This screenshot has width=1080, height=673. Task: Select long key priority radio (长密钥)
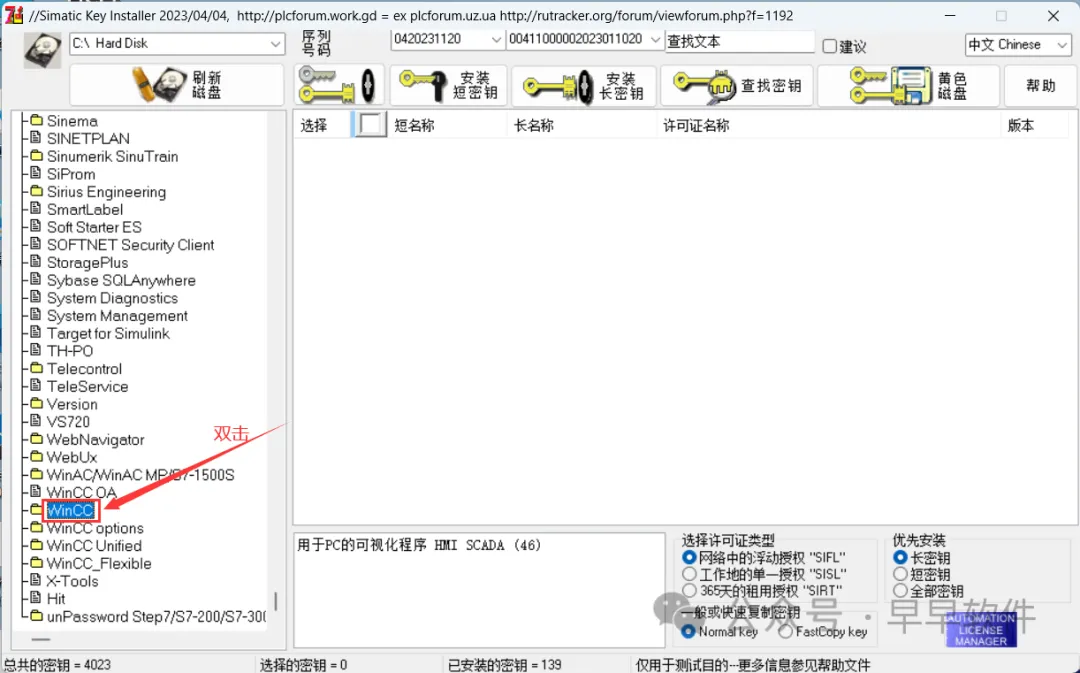900,557
